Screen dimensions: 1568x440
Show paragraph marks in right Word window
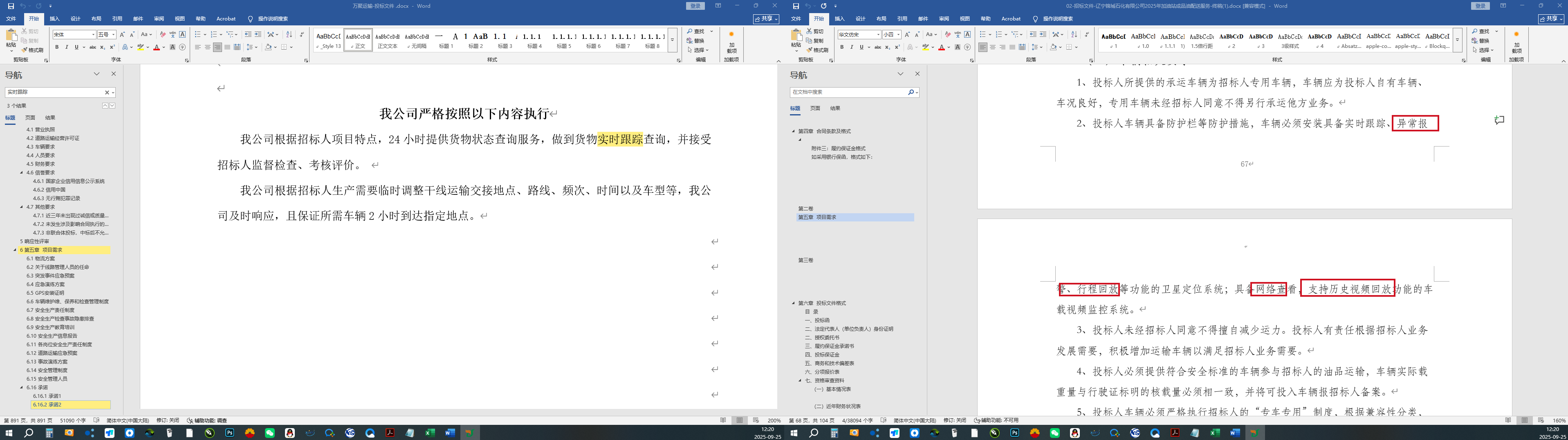click(x=1087, y=35)
